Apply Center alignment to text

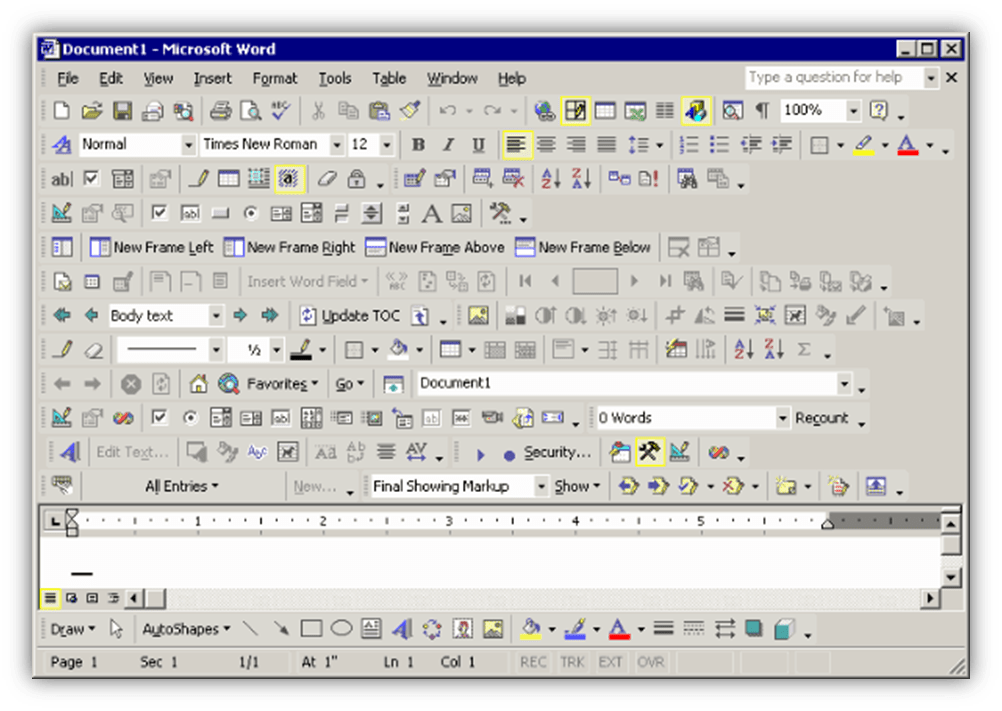click(546, 145)
